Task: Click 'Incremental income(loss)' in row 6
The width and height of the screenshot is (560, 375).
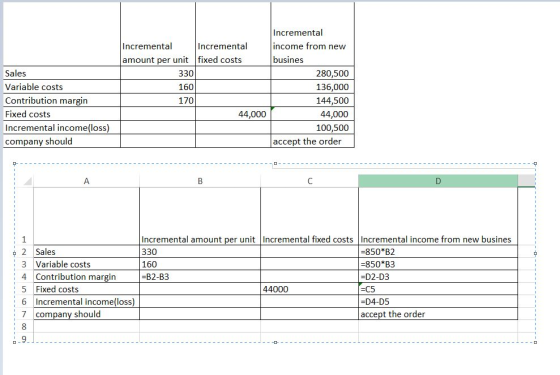Action: [85, 302]
